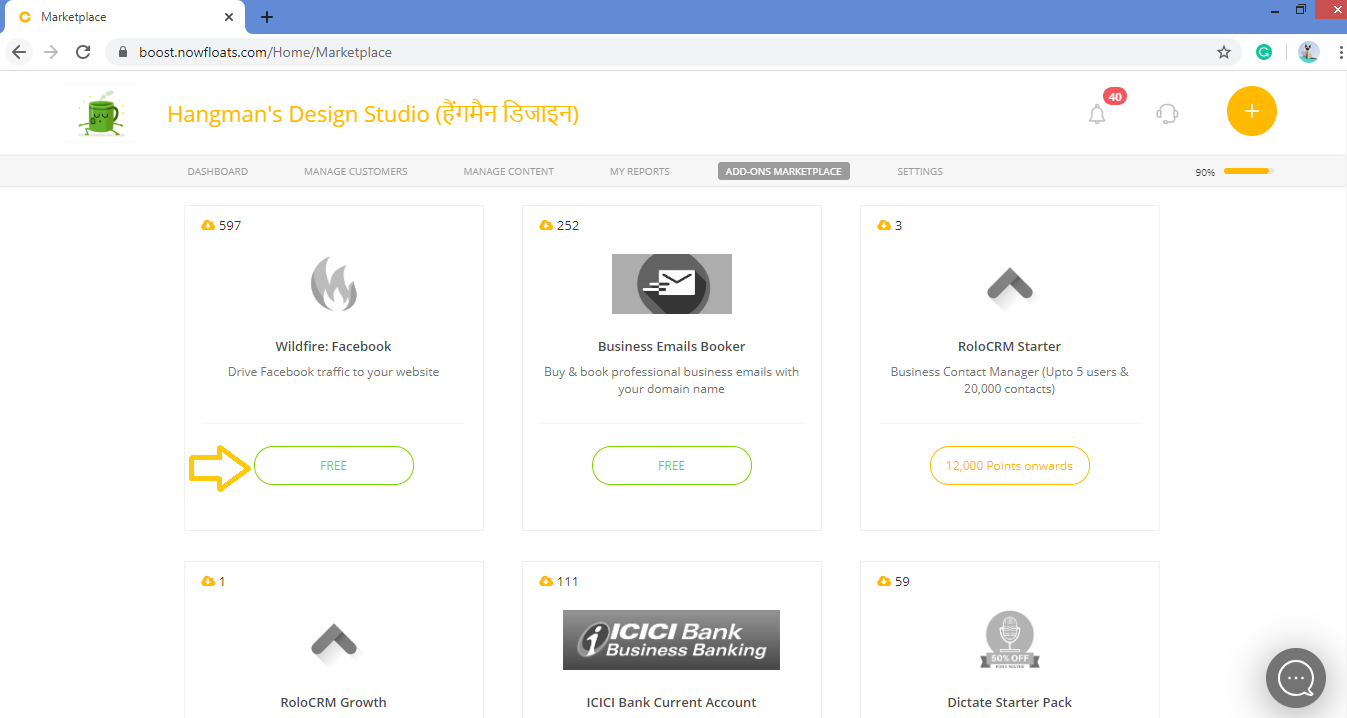Bookmark page with the star icon
1347x718 pixels.
tap(1224, 52)
